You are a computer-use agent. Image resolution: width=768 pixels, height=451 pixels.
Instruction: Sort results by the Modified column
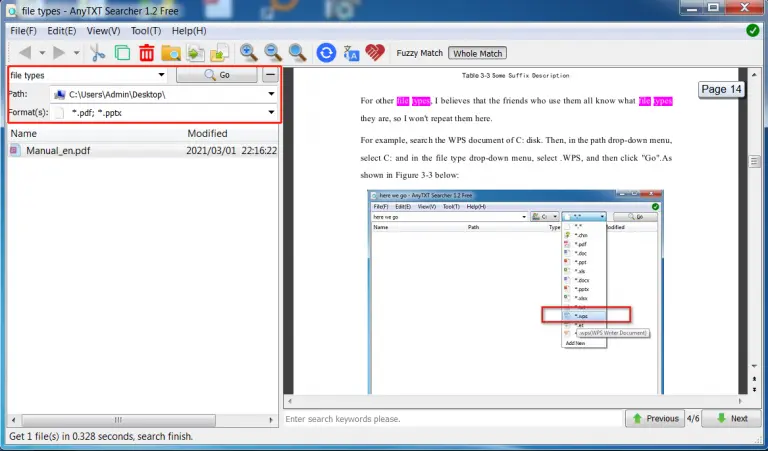pos(207,133)
